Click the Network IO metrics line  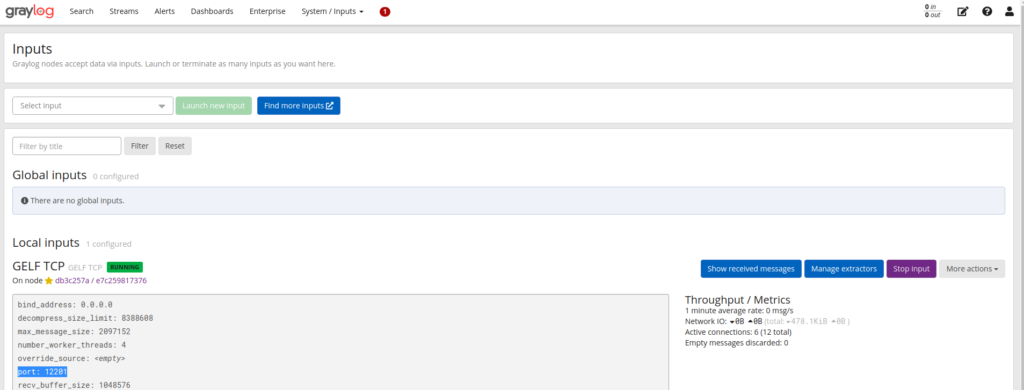click(767, 321)
